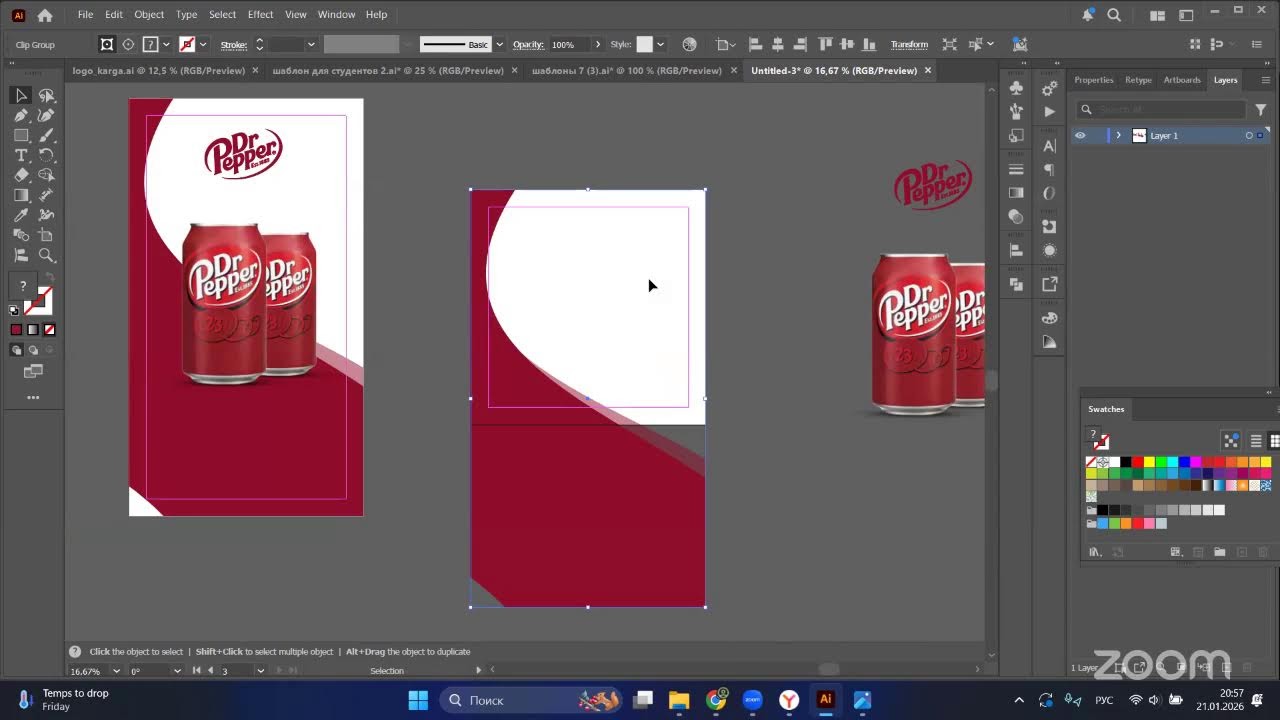Image resolution: width=1280 pixels, height=720 pixels.
Task: Show hidden taskbar icons chevron
Action: pyautogui.click(x=1019, y=700)
